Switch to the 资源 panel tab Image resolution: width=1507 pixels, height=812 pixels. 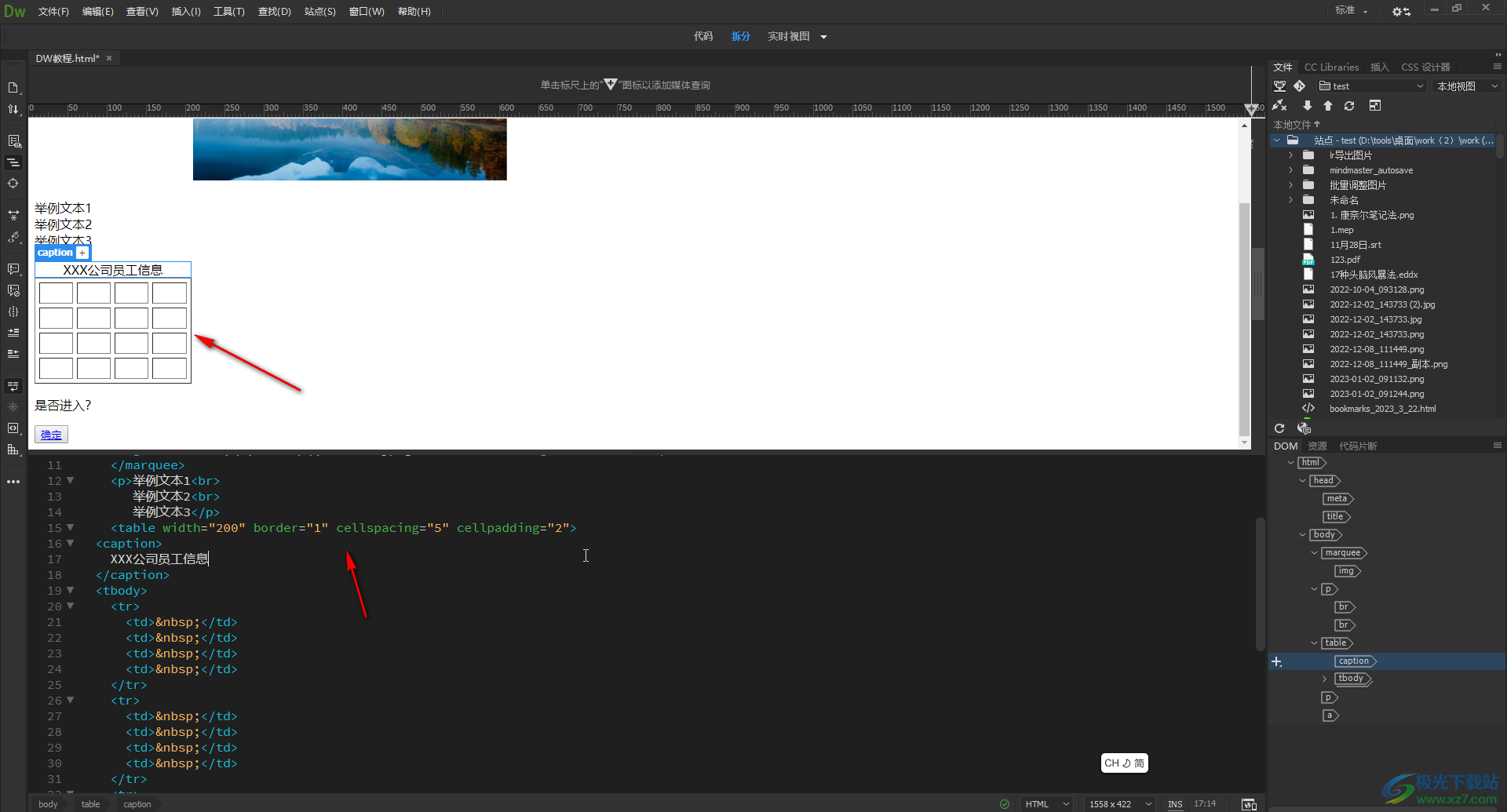(1317, 446)
